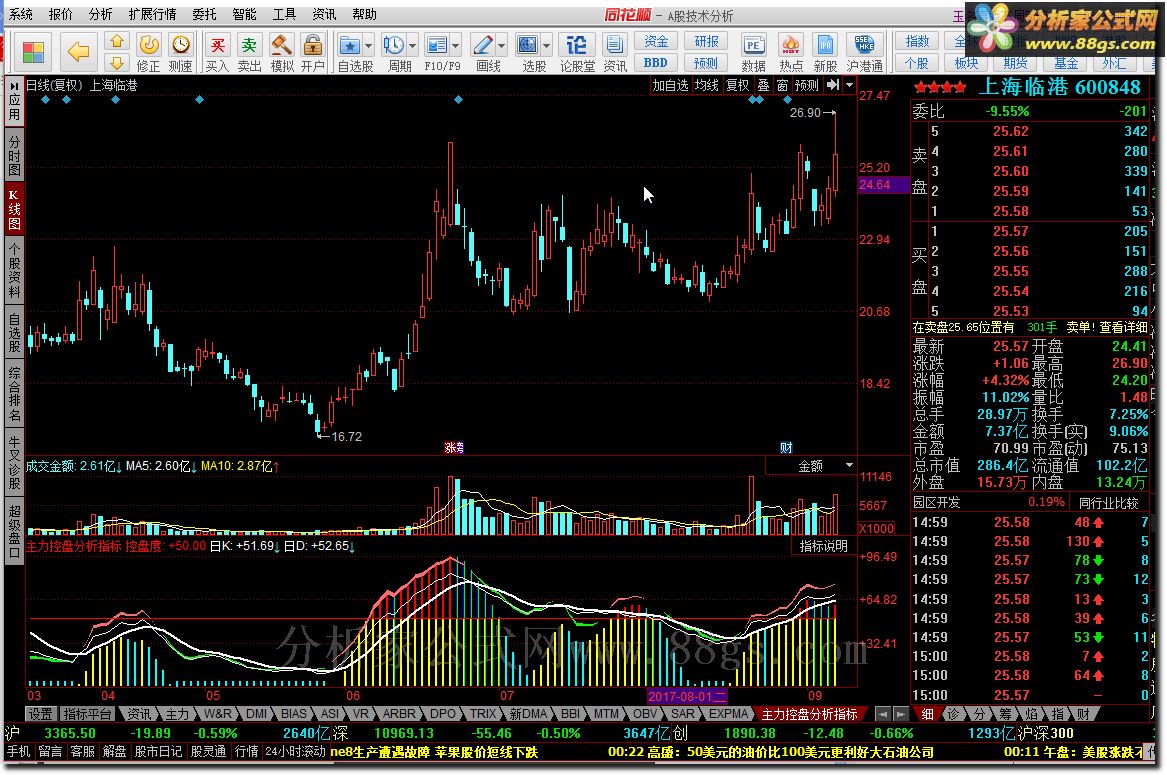Click the yellow up arrow icon
The image size is (1167, 775).
pos(116,42)
